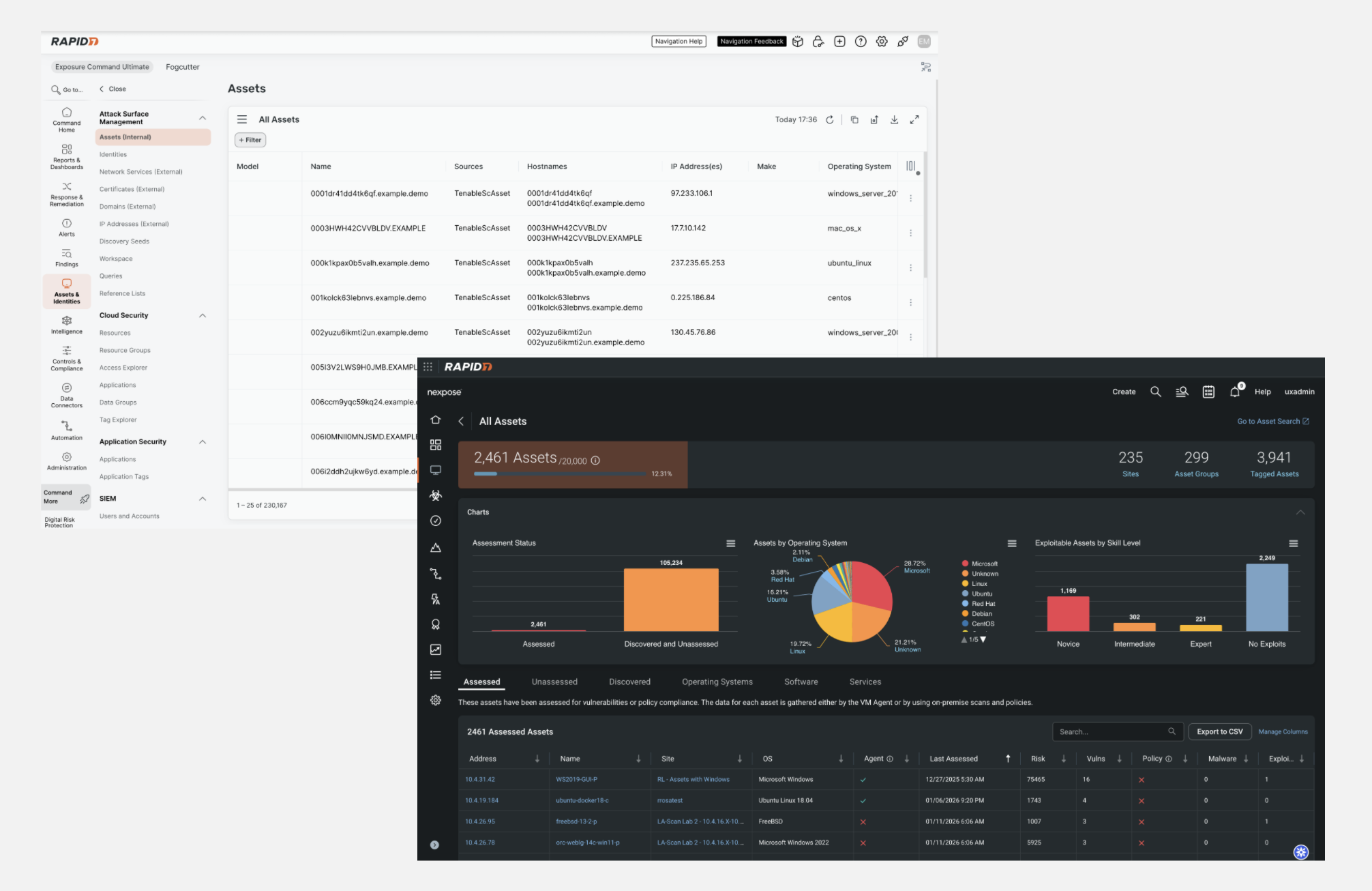Image resolution: width=1372 pixels, height=891 pixels.
Task: Open the calendar icon in nexpose header
Action: coord(1208,392)
